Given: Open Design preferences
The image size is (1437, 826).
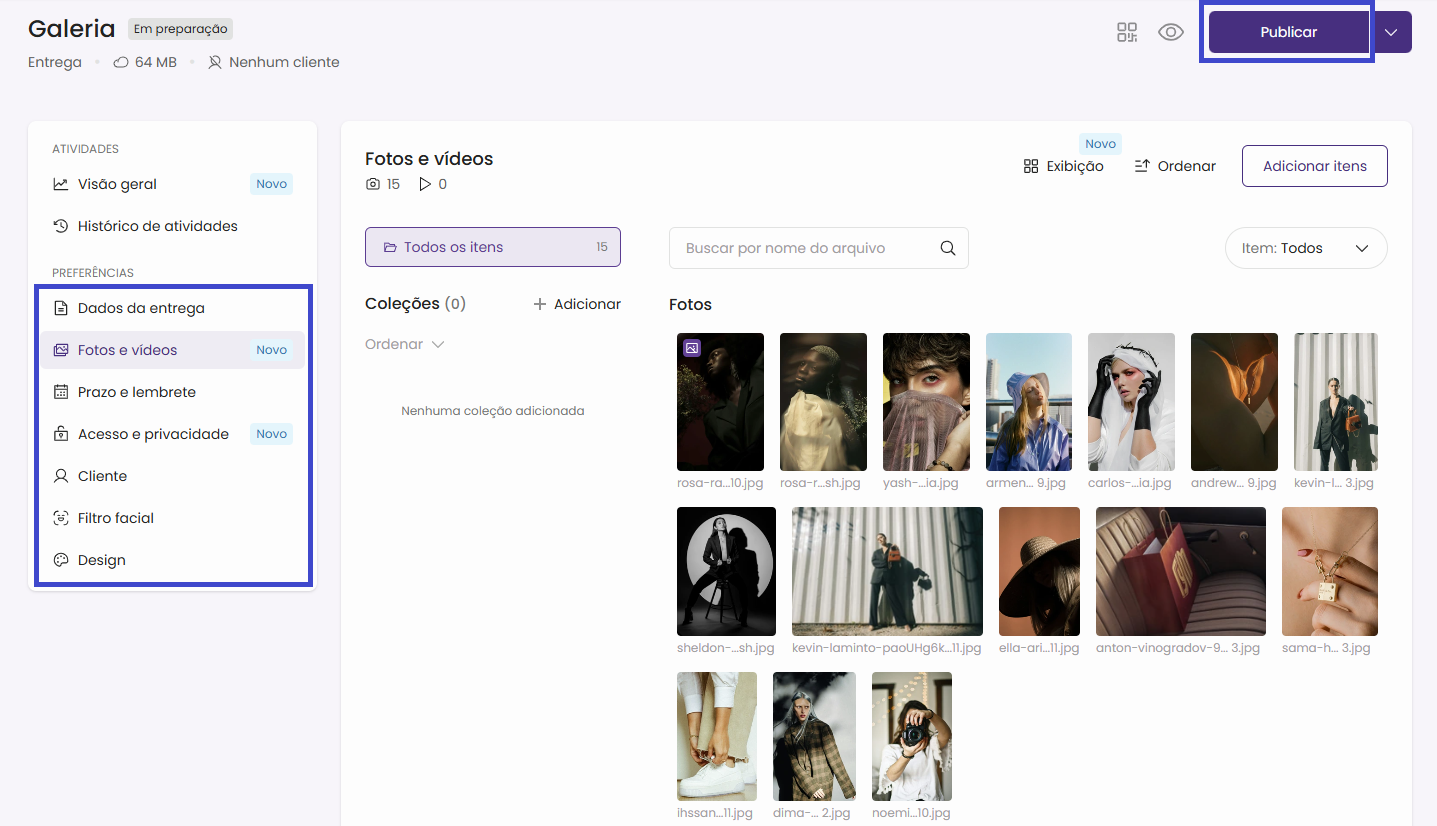Looking at the screenshot, I should 102,560.
